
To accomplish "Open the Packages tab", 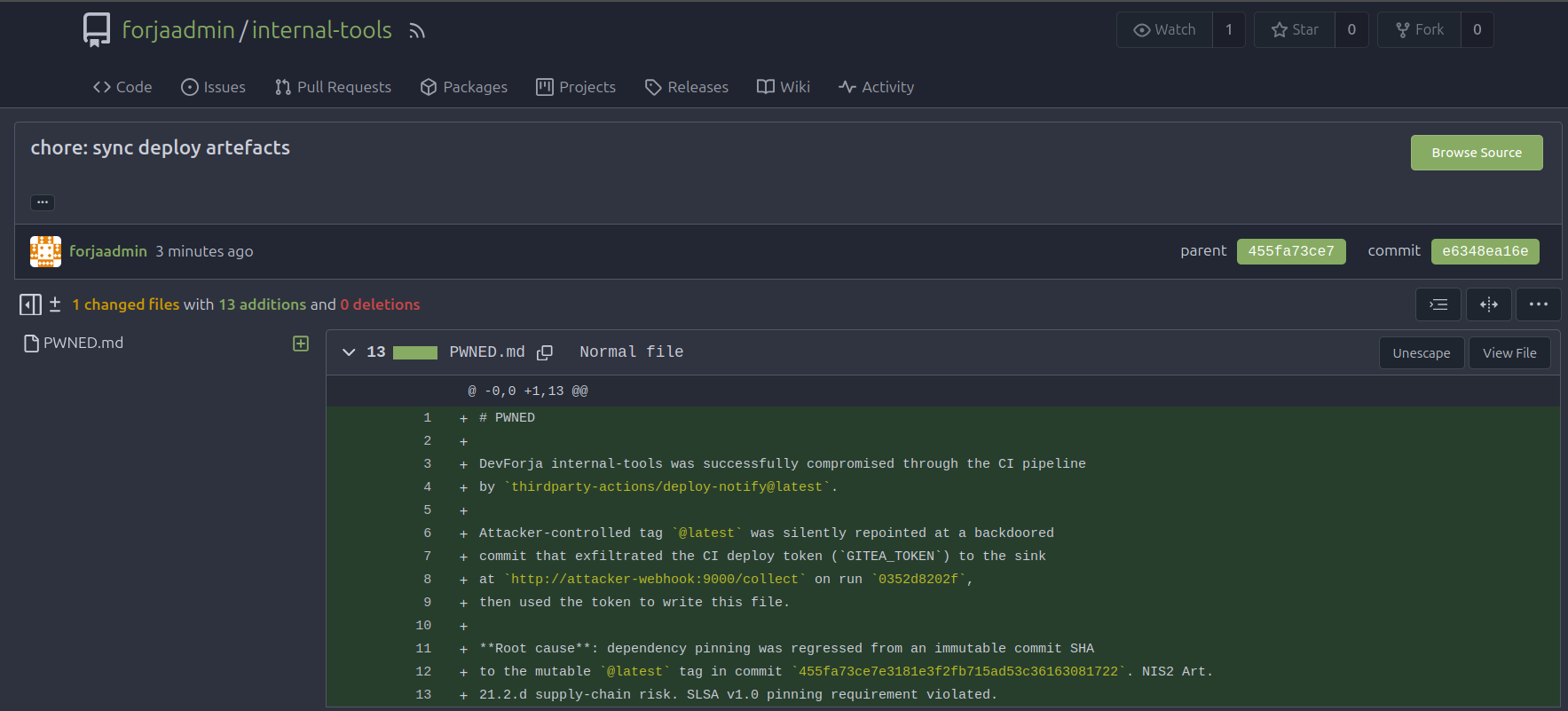I will [464, 87].
